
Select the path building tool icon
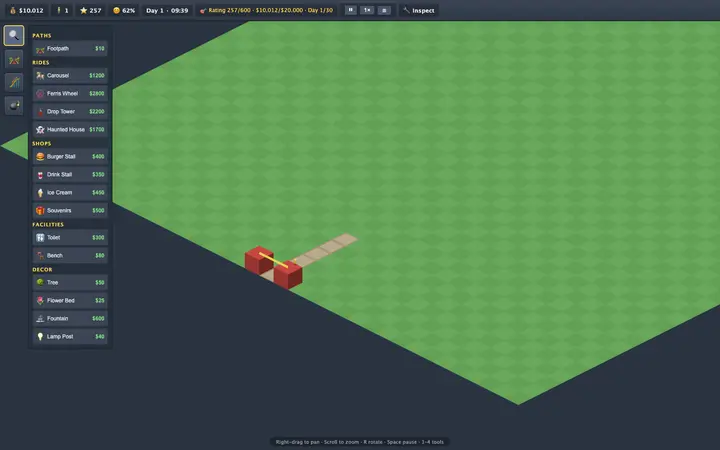pyautogui.click(x=14, y=60)
